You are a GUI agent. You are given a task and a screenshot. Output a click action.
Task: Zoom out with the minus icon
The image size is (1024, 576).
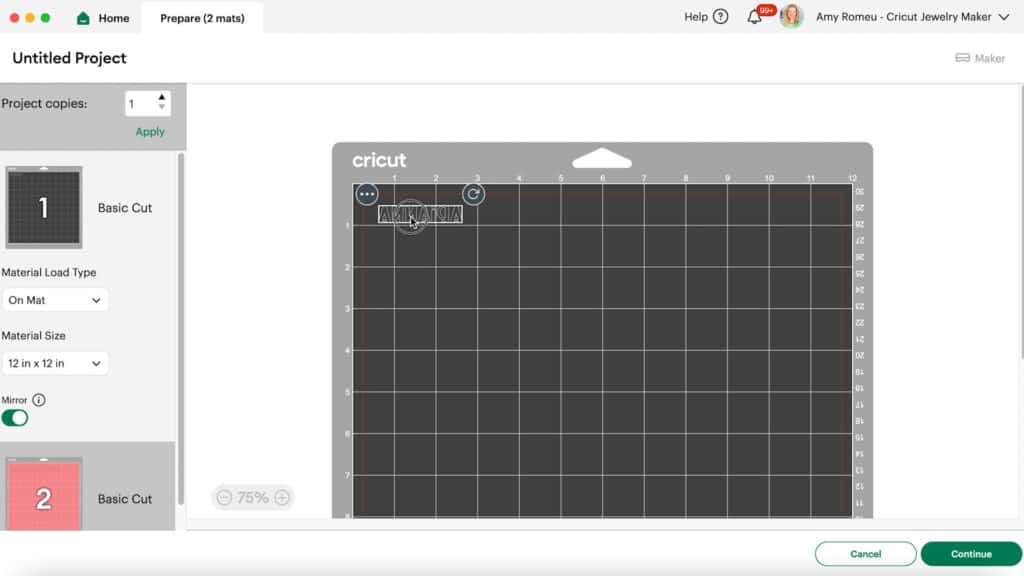click(x=224, y=498)
